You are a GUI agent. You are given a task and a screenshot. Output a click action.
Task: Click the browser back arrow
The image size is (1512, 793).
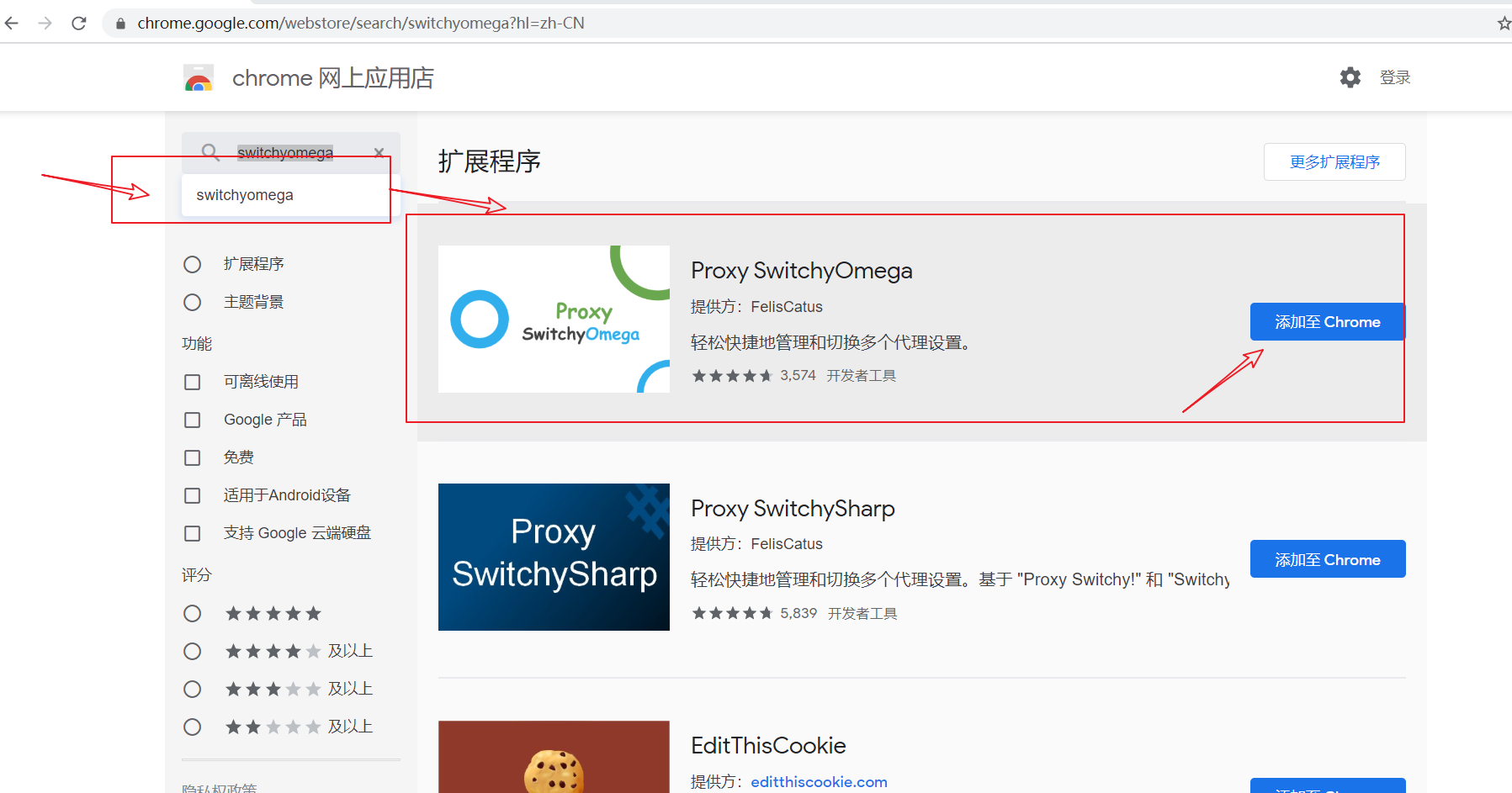click(12, 23)
